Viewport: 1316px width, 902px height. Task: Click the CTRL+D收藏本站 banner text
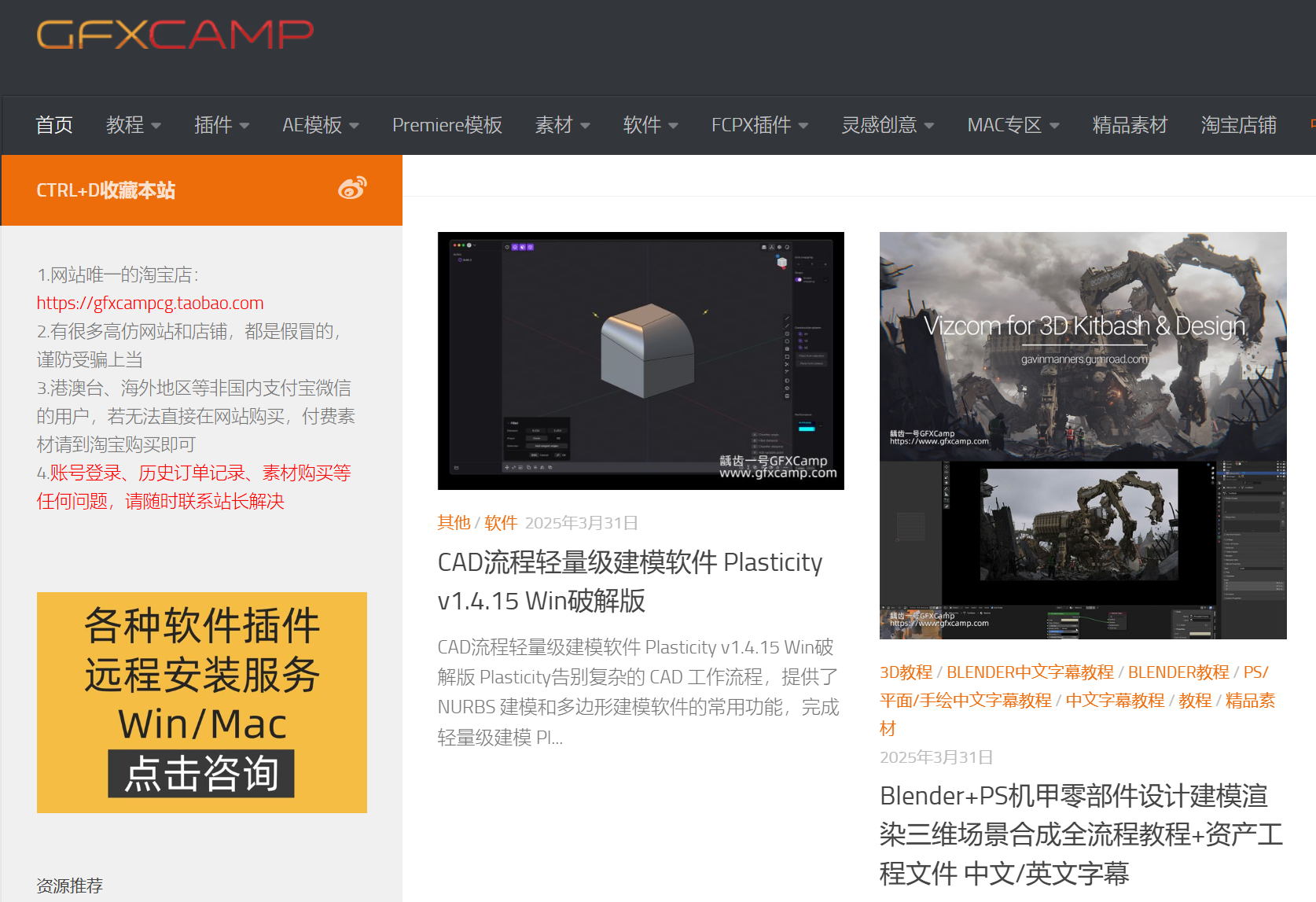(105, 190)
